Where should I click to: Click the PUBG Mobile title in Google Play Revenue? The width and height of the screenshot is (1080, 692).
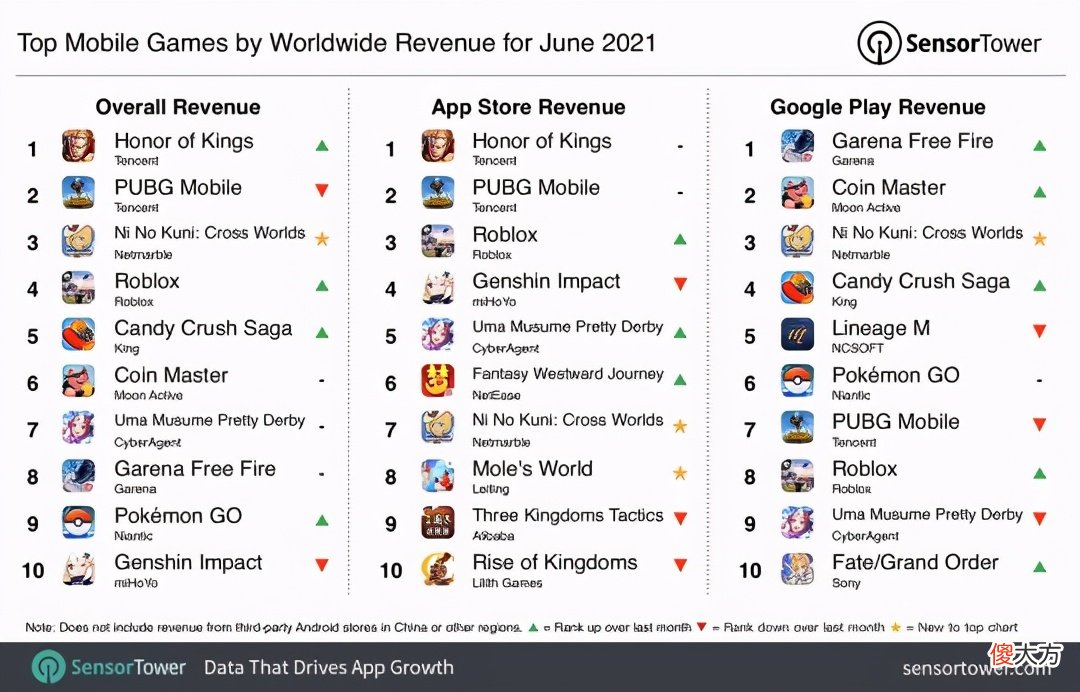coord(895,421)
